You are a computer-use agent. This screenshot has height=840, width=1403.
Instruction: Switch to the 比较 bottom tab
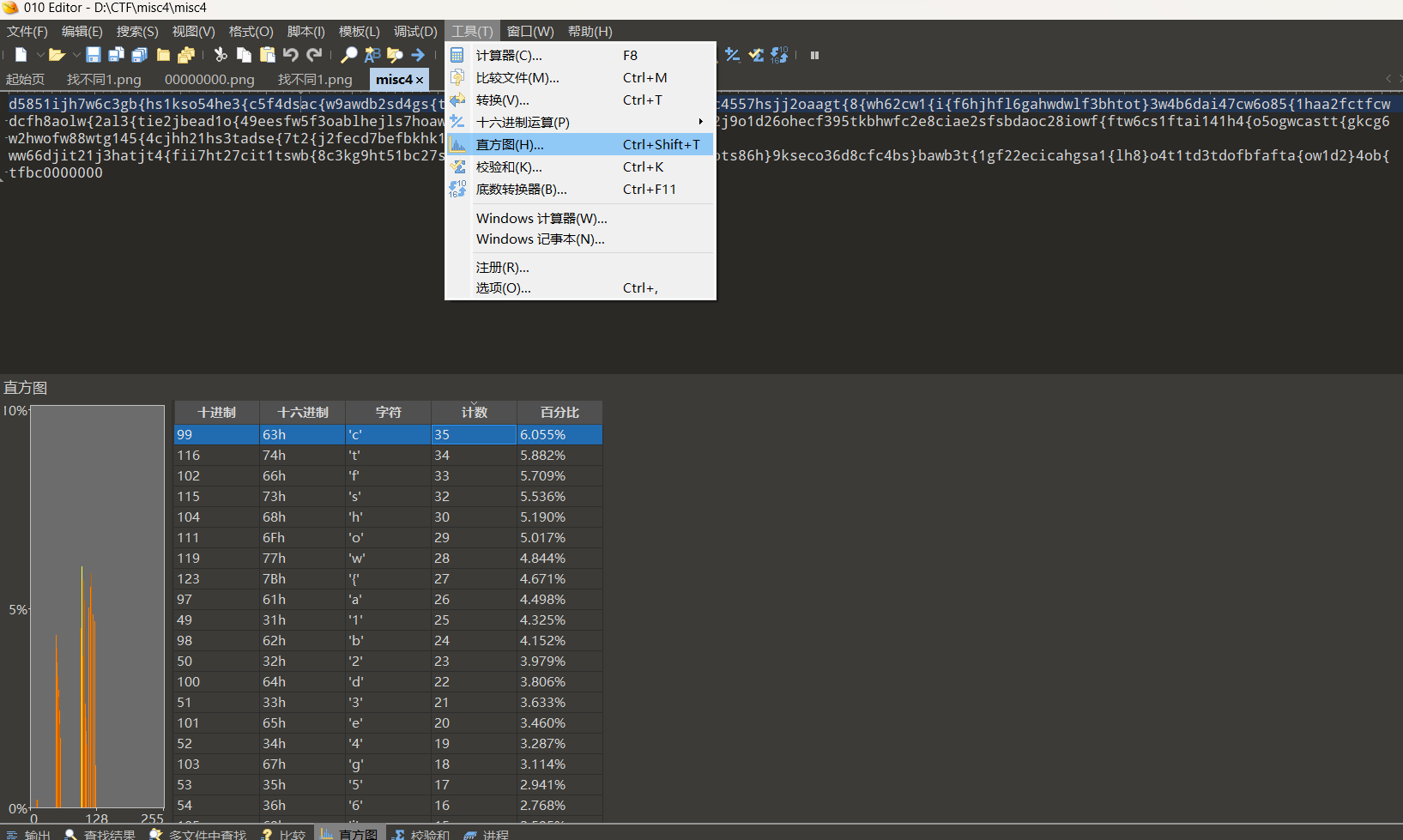284,834
